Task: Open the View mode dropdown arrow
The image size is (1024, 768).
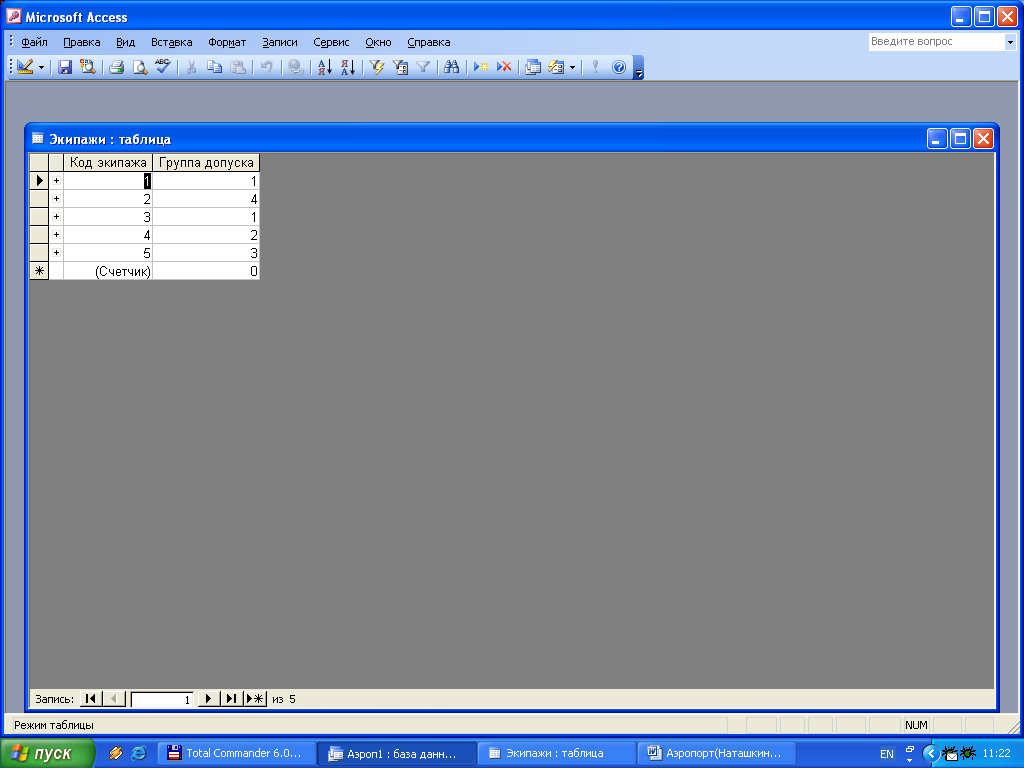Action: [41, 67]
